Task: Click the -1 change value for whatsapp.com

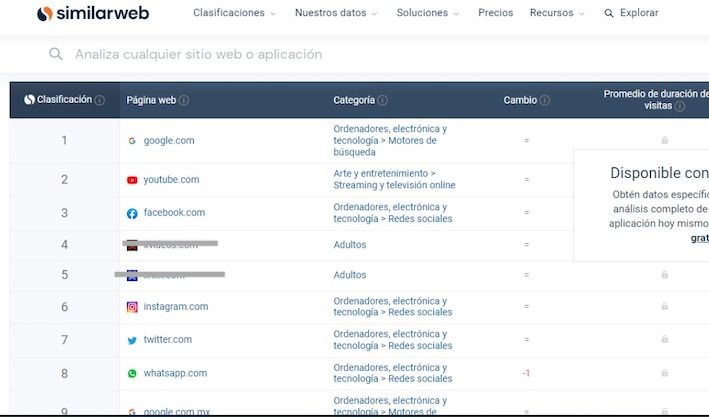Action: [x=526, y=373]
